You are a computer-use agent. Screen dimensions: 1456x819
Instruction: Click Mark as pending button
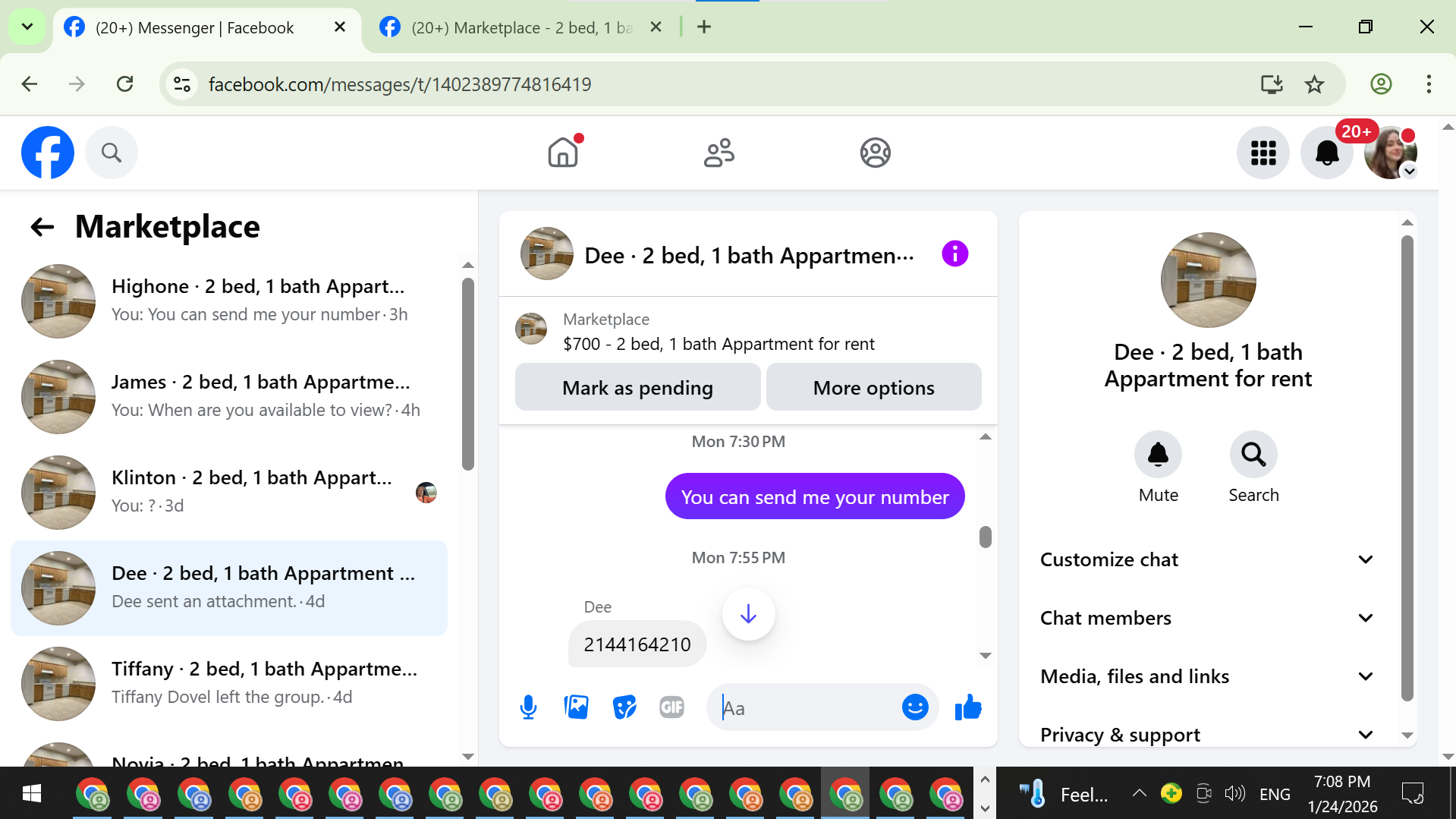click(637, 387)
